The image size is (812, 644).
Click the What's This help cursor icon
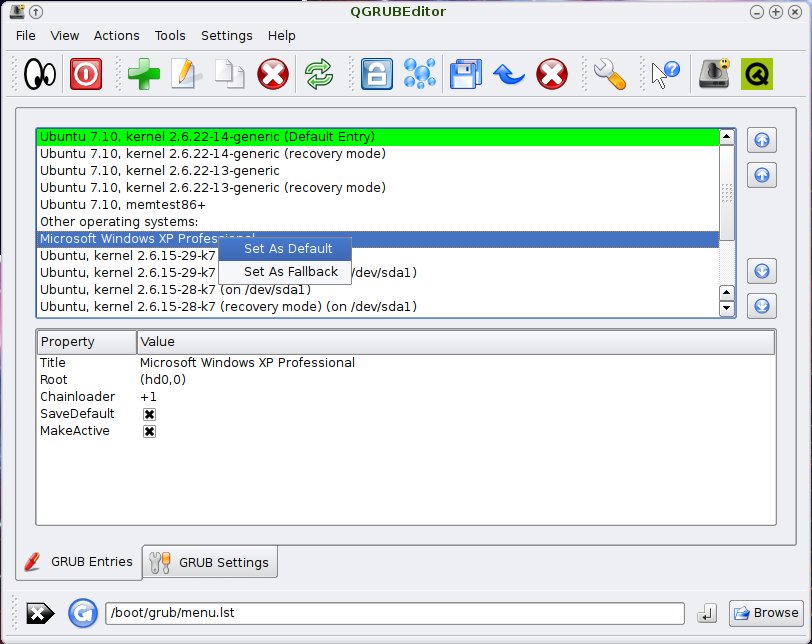point(664,75)
